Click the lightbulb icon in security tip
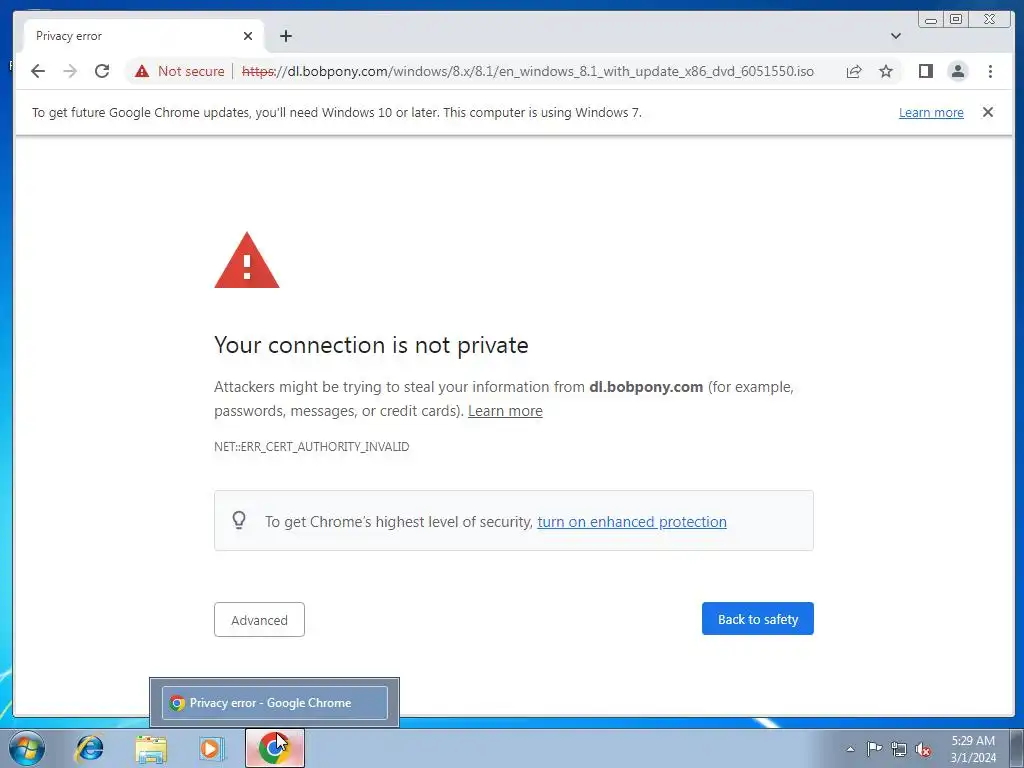 tap(239, 520)
